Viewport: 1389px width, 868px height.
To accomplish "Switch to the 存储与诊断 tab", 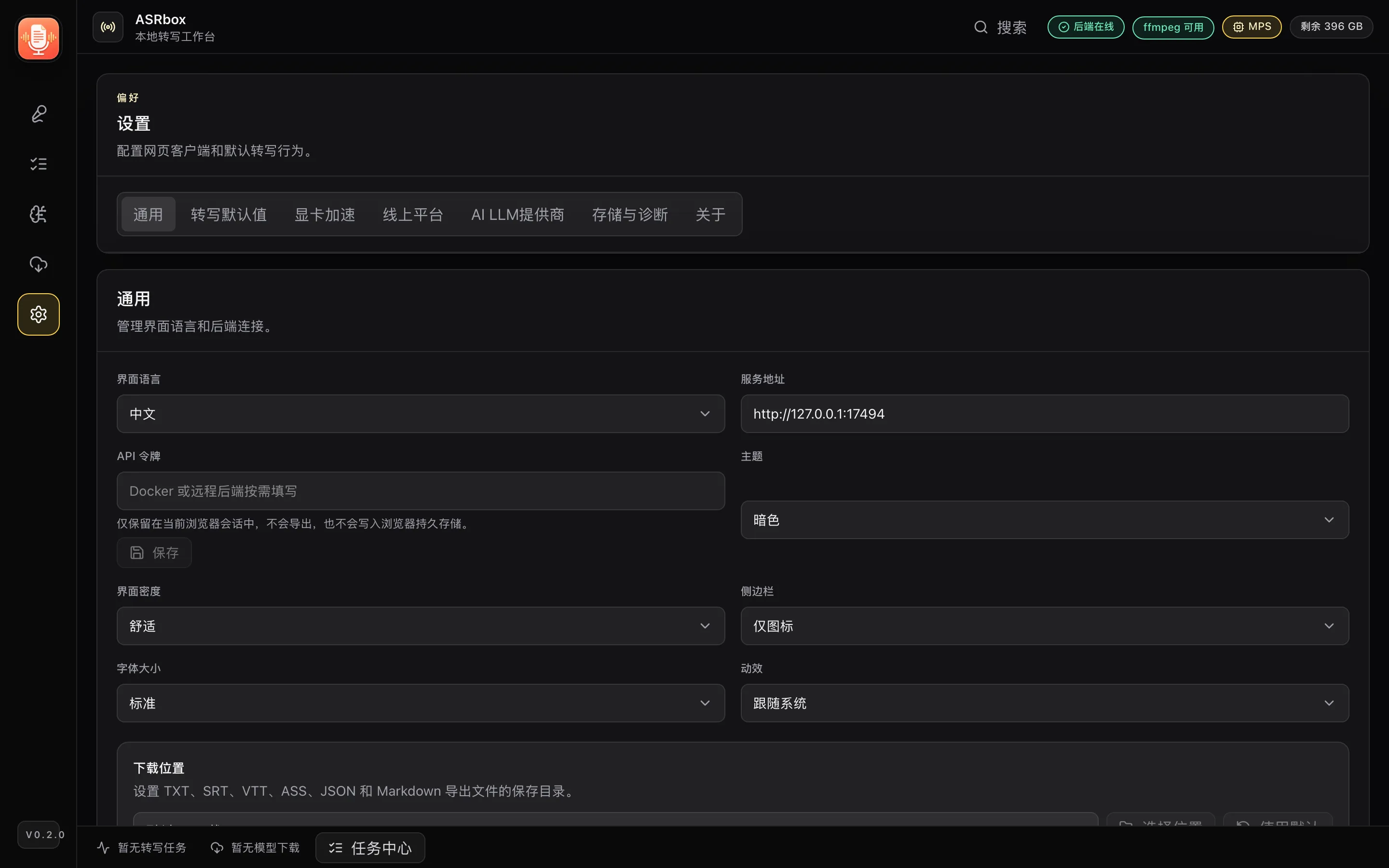I will pos(630,214).
